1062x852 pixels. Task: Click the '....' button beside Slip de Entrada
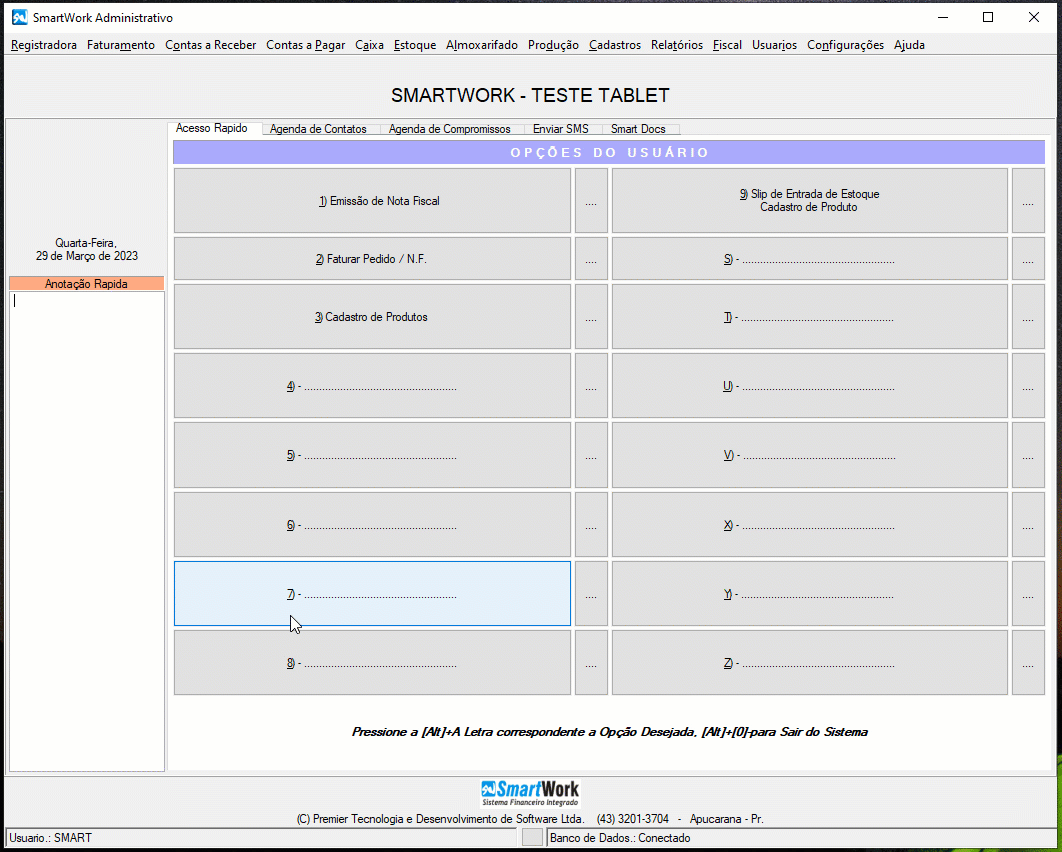pyautogui.click(x=1028, y=200)
